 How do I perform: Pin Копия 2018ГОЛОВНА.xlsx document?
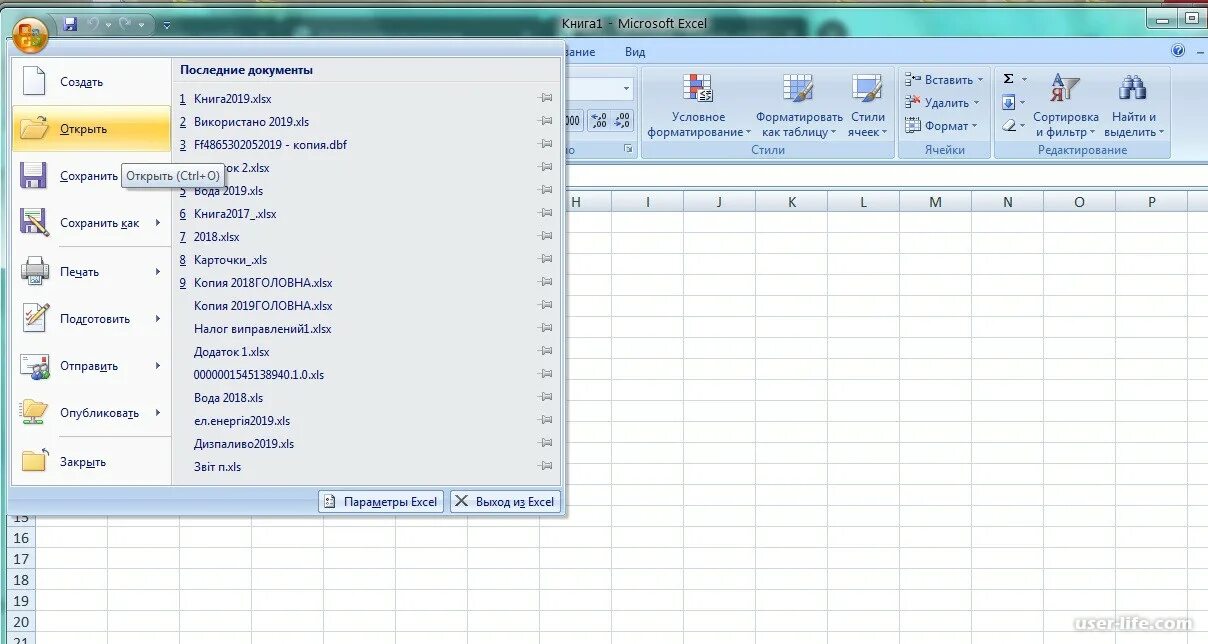pyautogui.click(x=546, y=282)
